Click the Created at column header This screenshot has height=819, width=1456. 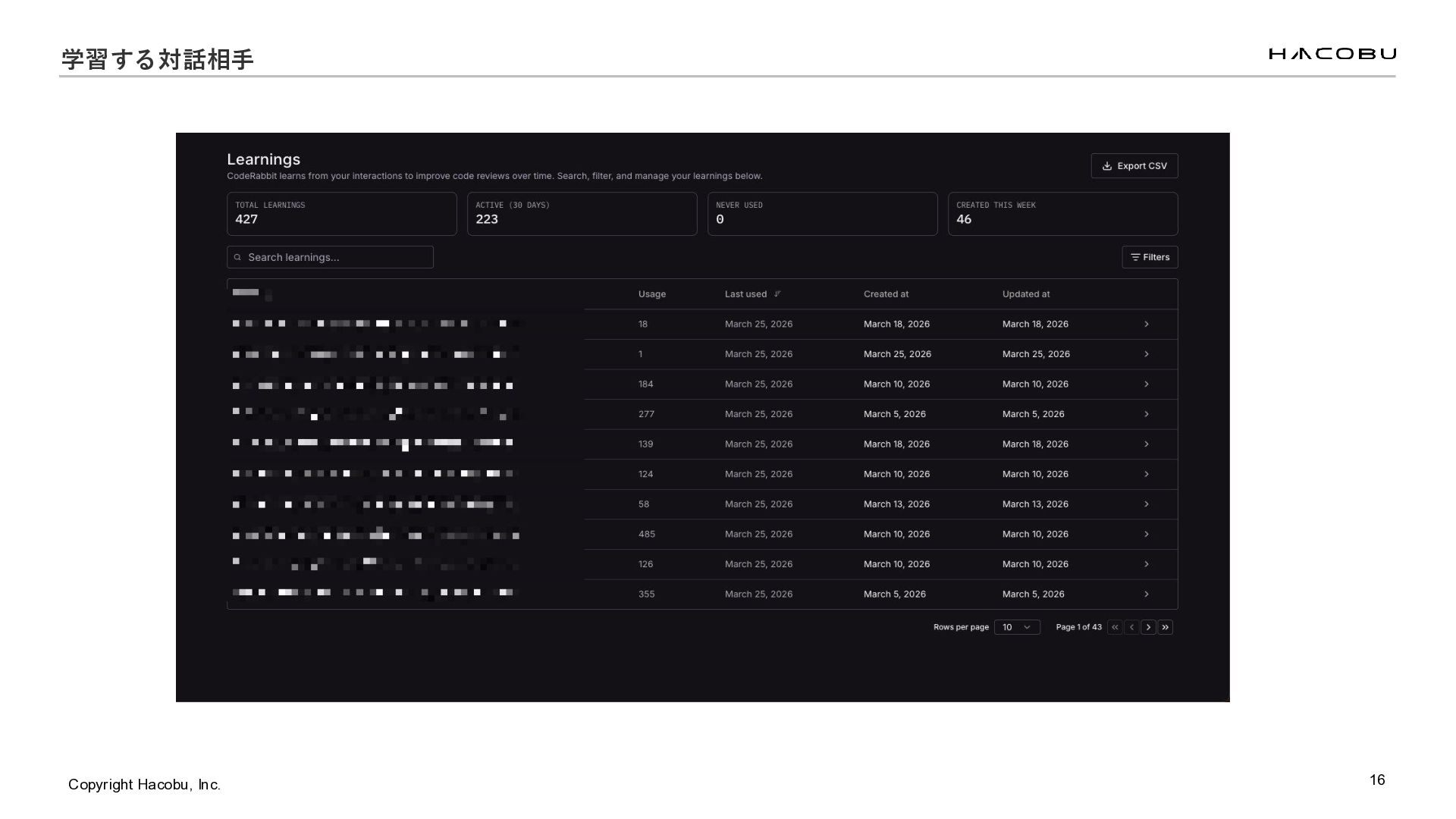point(886,294)
